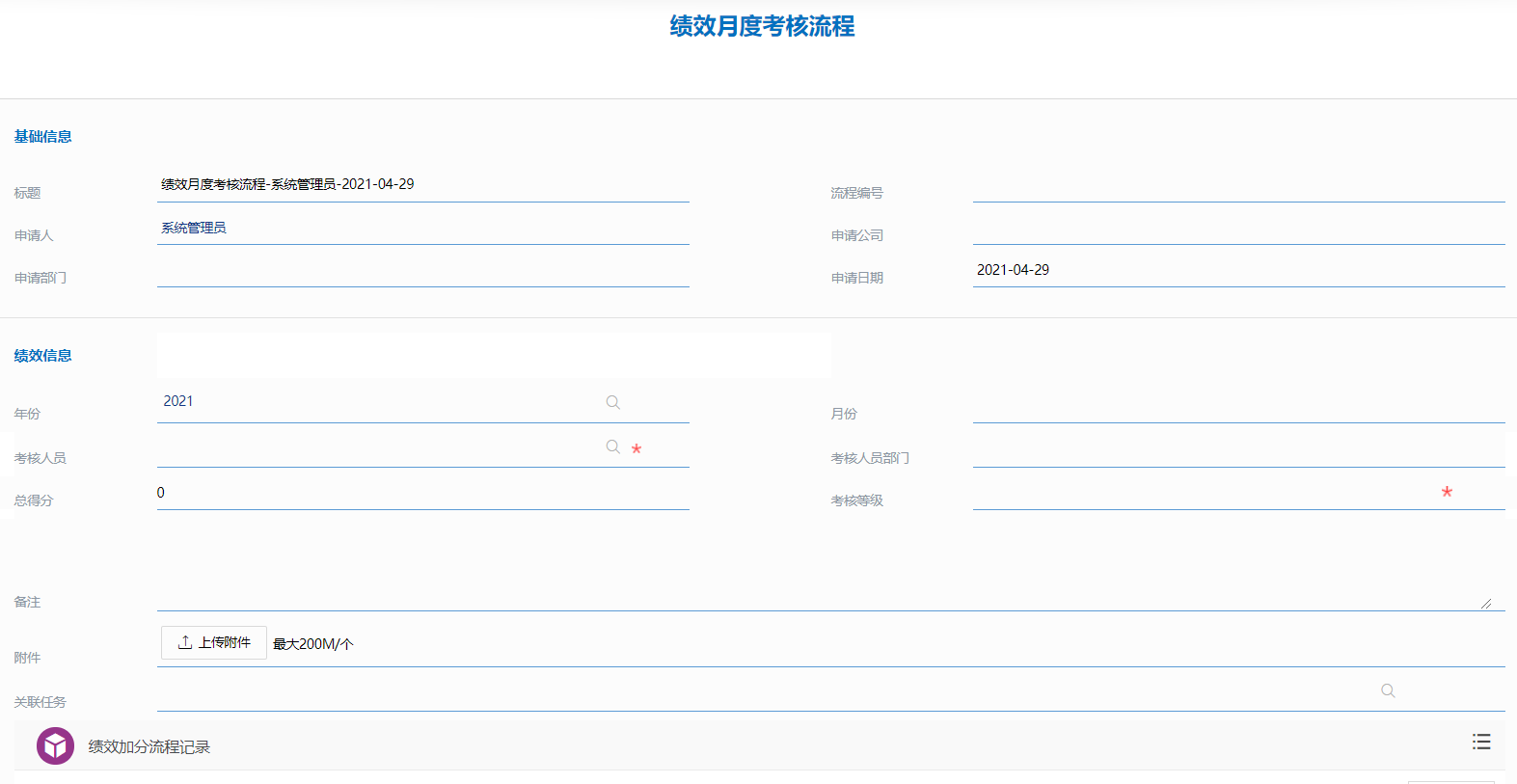The height and width of the screenshot is (784, 1517).
Task: Click the 绩效信息 section heading
Action: pyautogui.click(x=42, y=356)
